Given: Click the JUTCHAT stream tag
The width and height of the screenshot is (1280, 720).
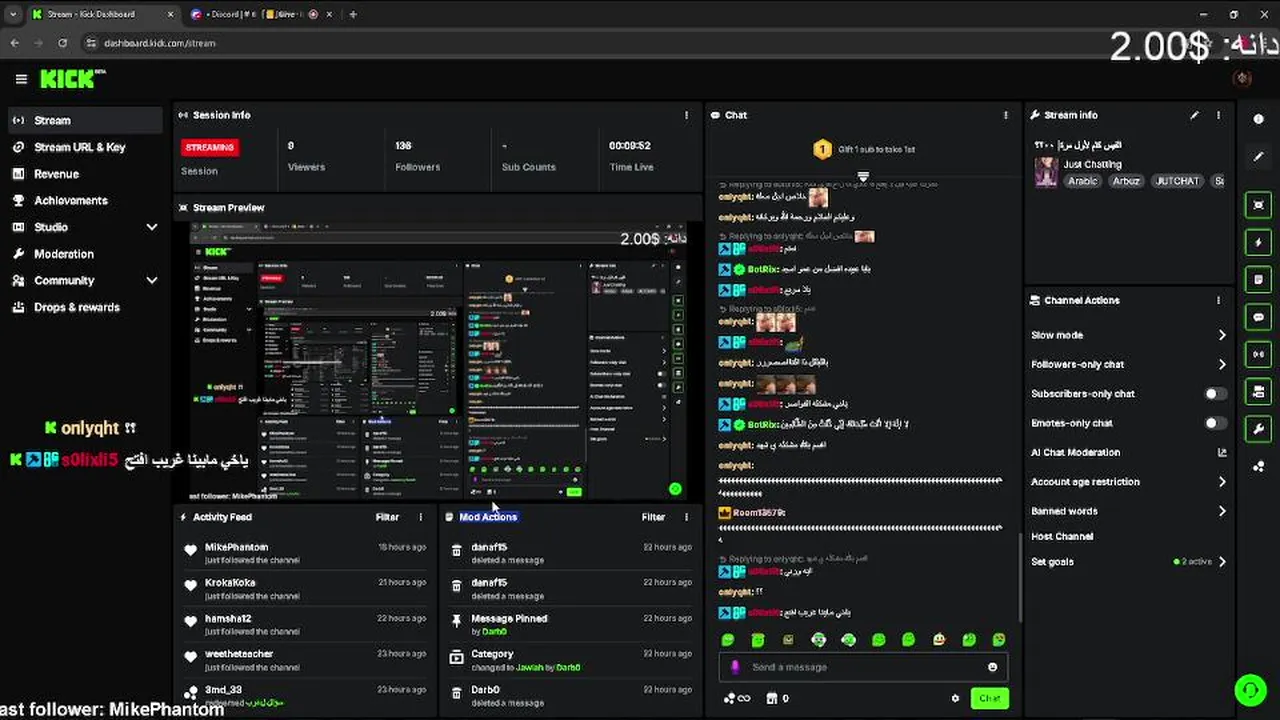Looking at the screenshot, I should pyautogui.click(x=1177, y=181).
